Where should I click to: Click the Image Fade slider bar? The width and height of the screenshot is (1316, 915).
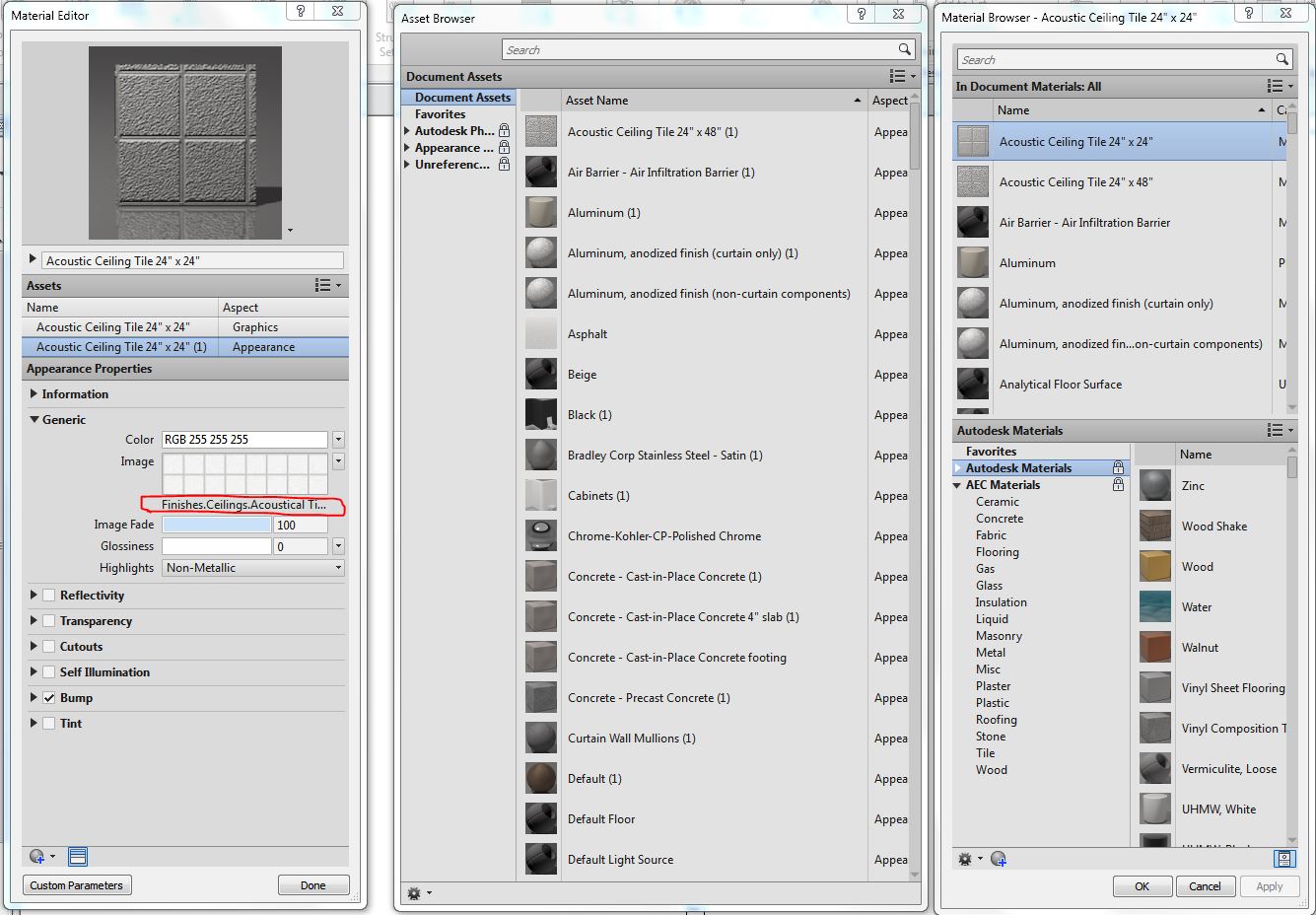216,526
